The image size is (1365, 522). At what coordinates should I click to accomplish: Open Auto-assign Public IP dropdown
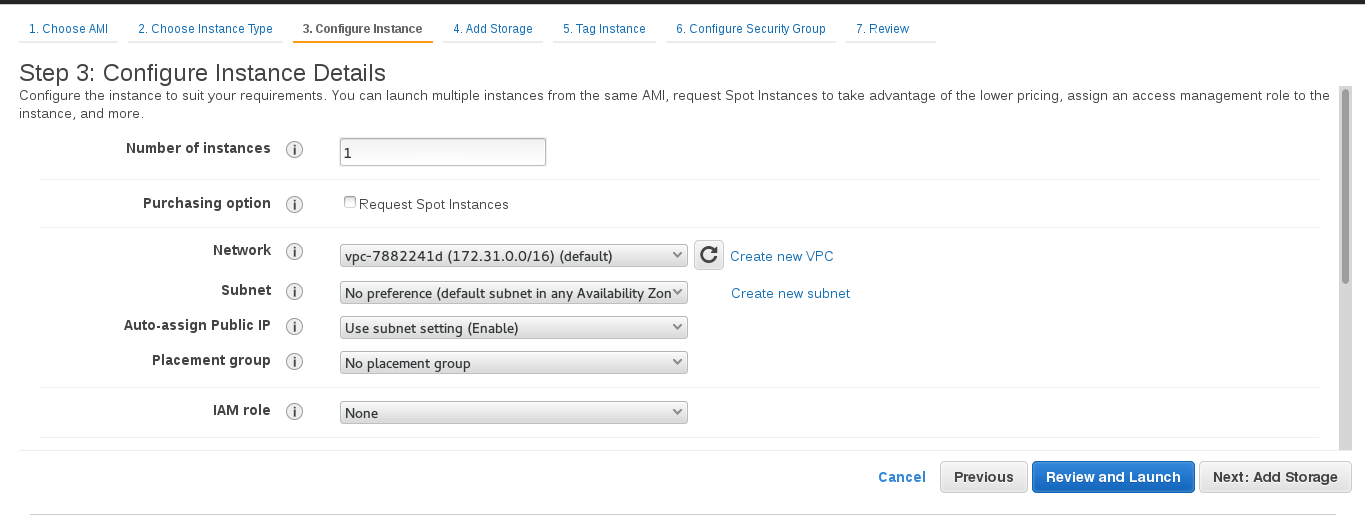514,328
